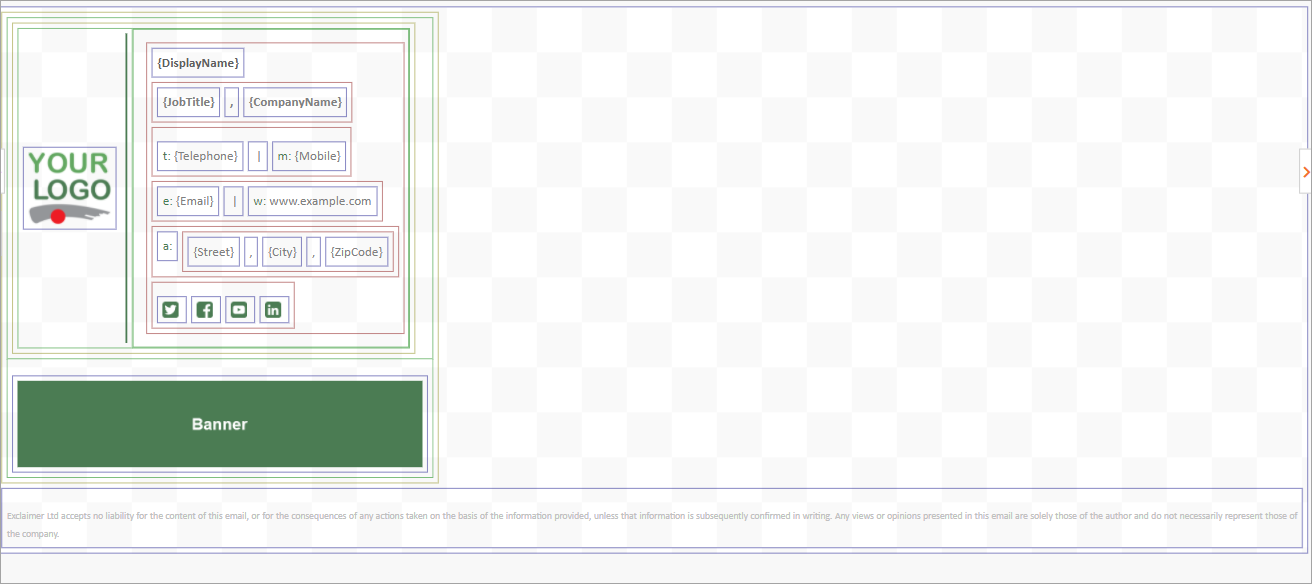Click the t: {Telephone} field
The height and width of the screenshot is (584, 1312).
click(200, 156)
